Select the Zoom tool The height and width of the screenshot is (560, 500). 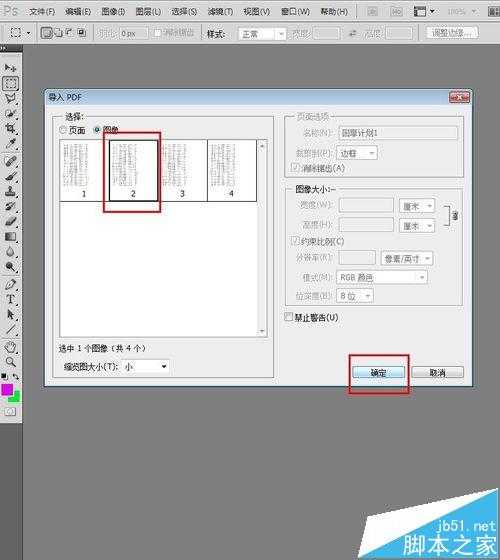(10, 362)
